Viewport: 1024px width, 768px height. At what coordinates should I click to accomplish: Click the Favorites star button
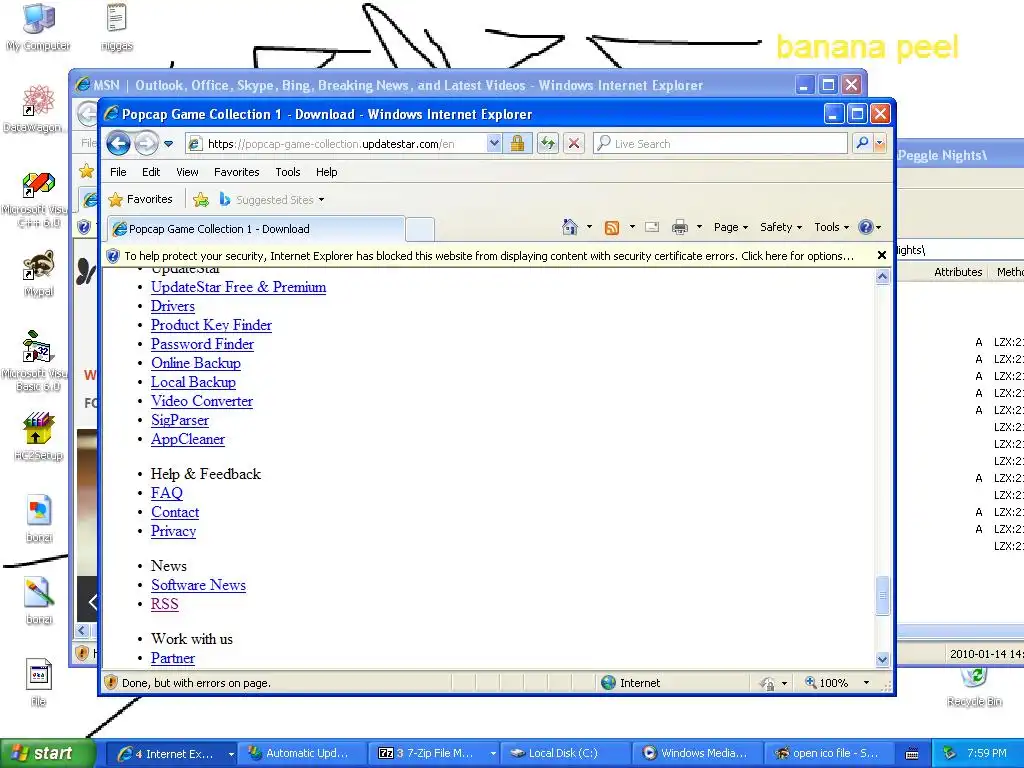(x=140, y=199)
